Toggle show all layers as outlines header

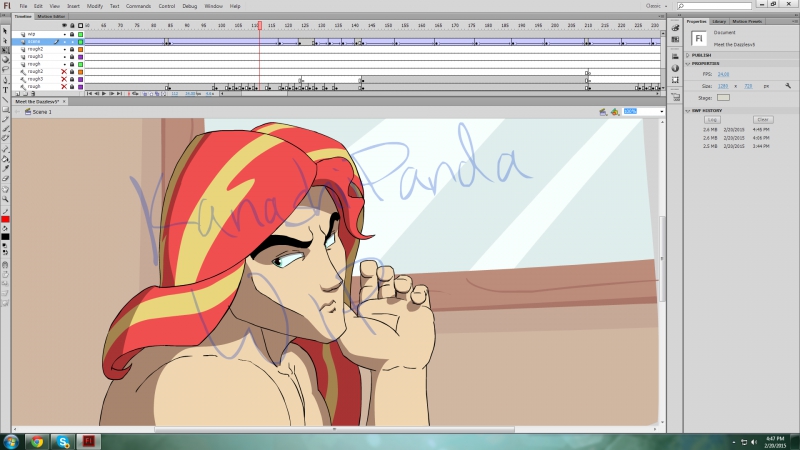pos(80,26)
